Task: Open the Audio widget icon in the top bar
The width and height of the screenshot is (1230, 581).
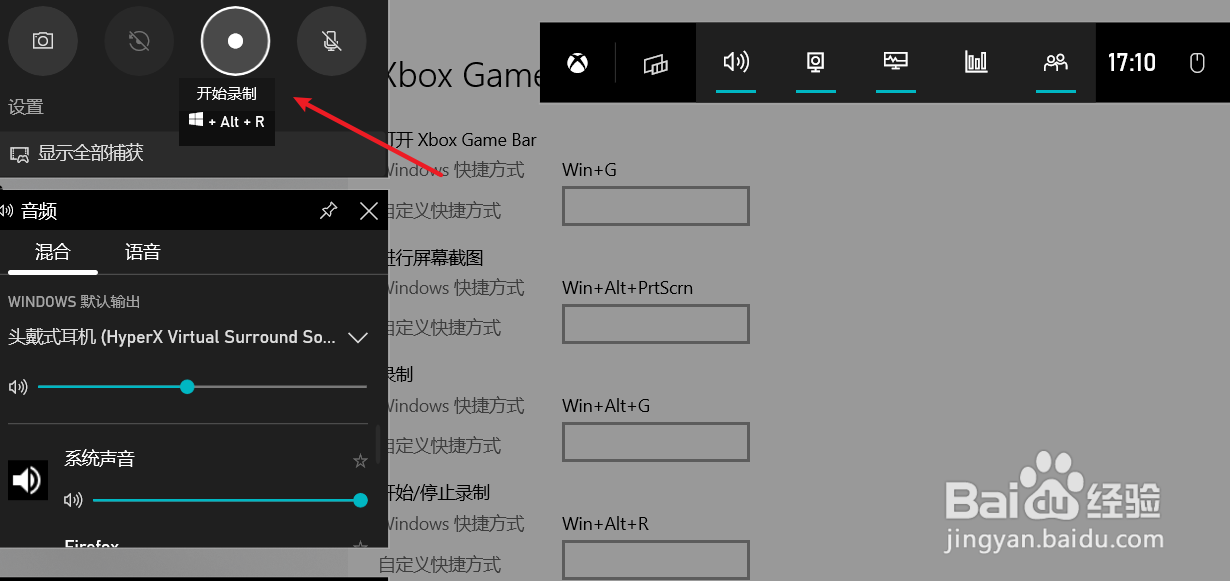Action: [x=736, y=62]
